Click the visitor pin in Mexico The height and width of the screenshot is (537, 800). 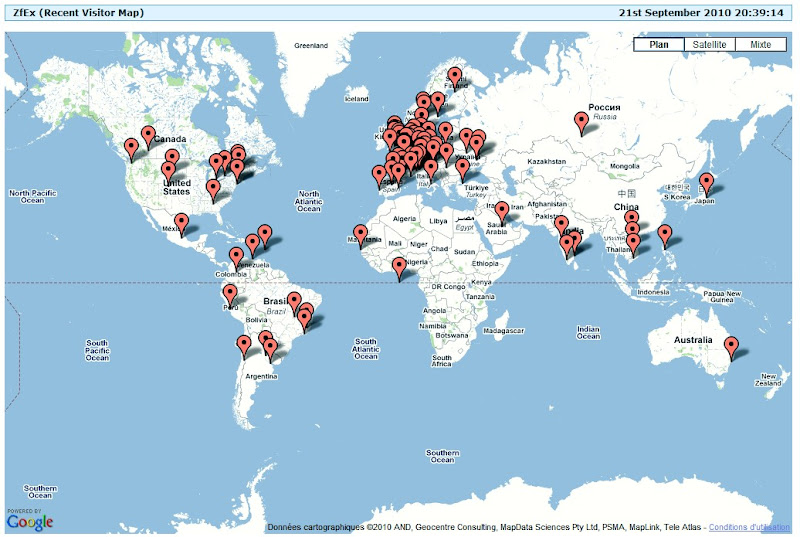pos(181,225)
